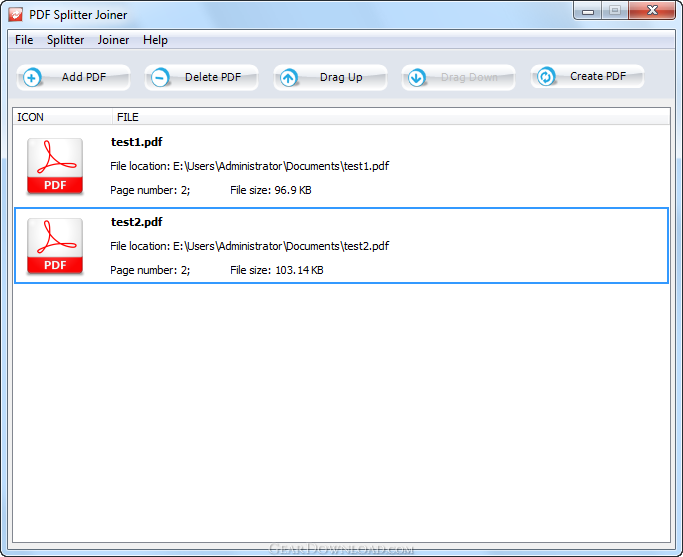This screenshot has height=557, width=683.
Task: Click the FILE column header
Action: 391,117
